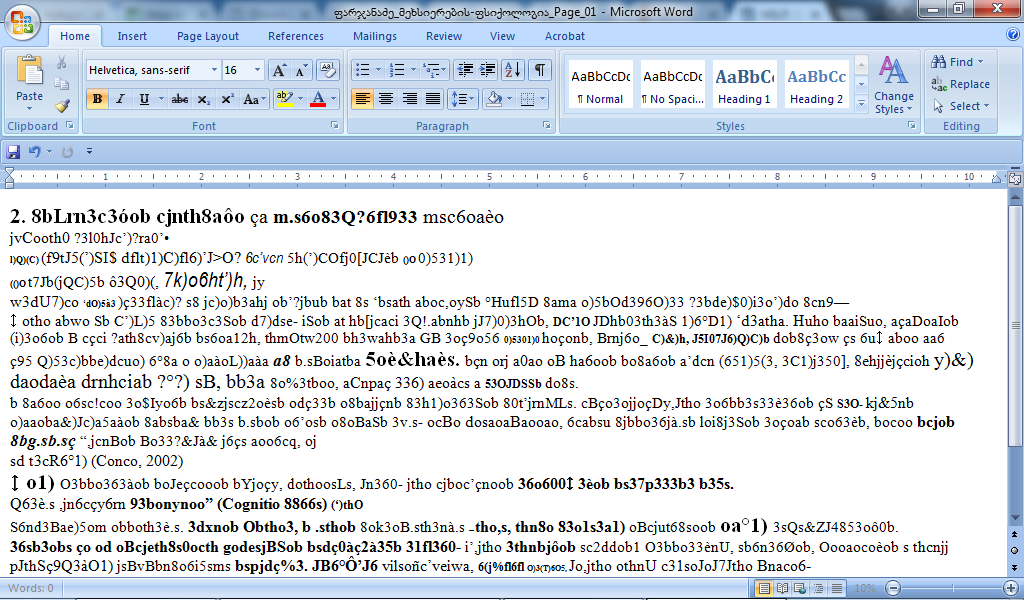Show paragraph marks with pilcrow icon
The image size is (1024, 600).
pos(539,70)
